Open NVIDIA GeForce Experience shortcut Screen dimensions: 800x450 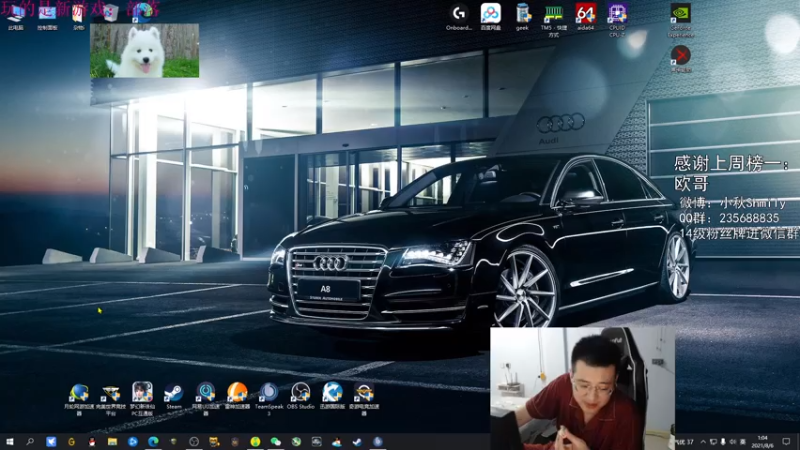click(x=681, y=20)
